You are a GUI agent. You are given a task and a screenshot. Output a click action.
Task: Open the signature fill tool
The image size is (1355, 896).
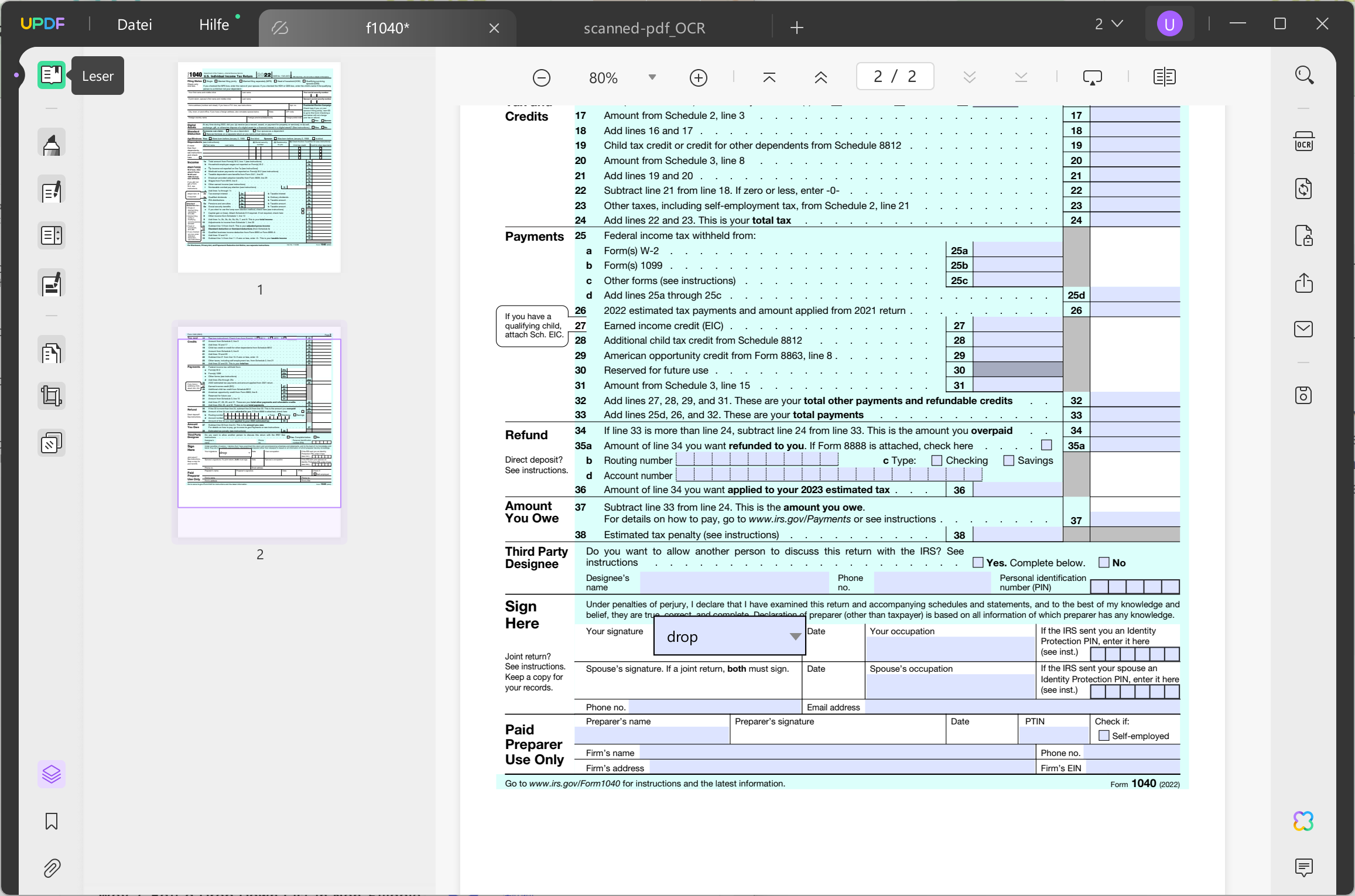52,283
